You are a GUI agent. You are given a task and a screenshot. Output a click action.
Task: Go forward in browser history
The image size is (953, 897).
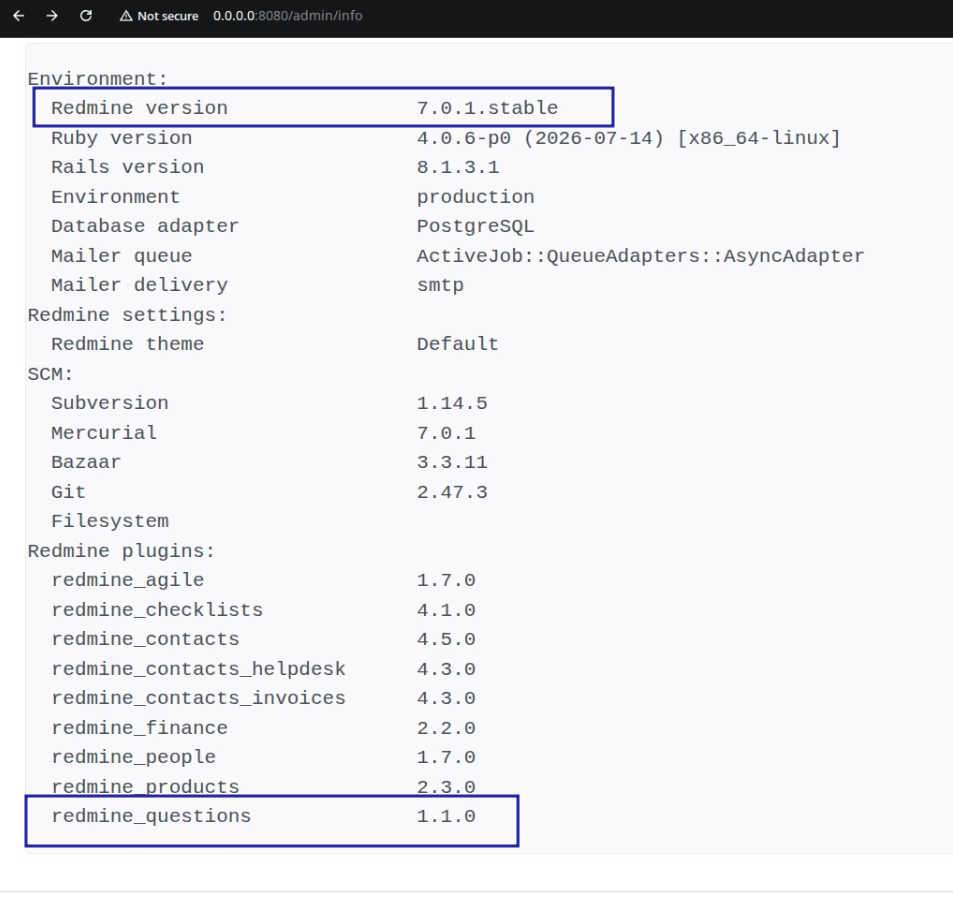(52, 16)
